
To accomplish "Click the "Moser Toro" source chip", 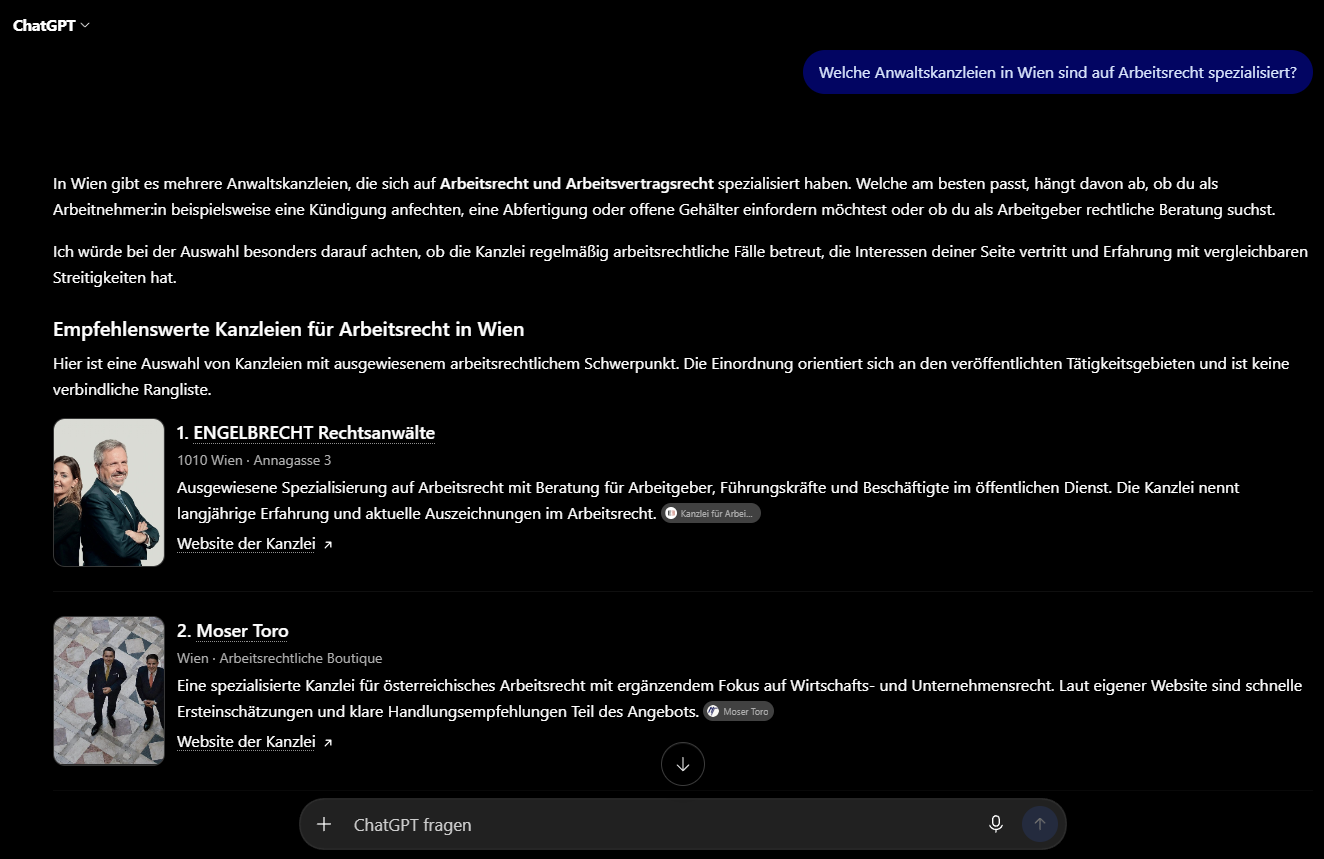I will [739, 712].
